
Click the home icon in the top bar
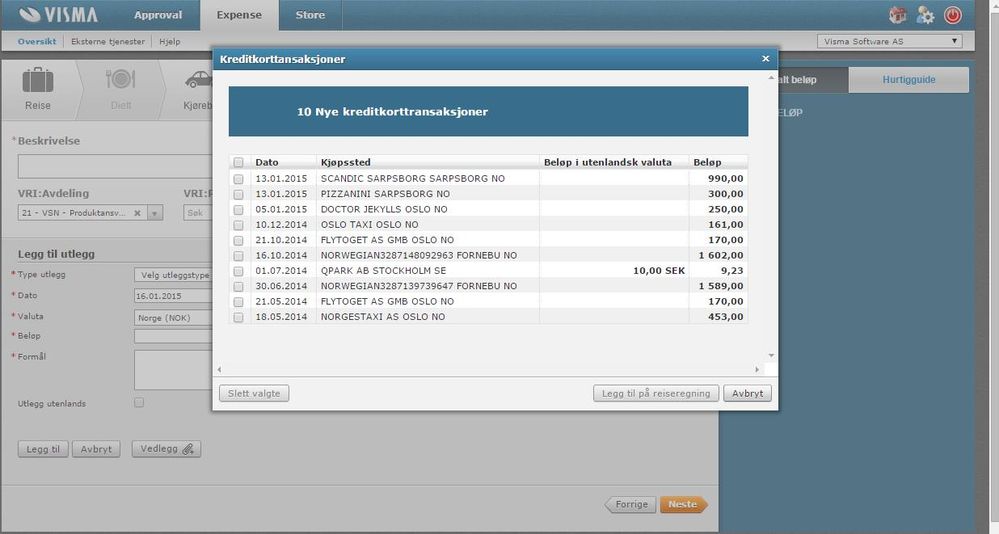pyautogui.click(x=898, y=15)
